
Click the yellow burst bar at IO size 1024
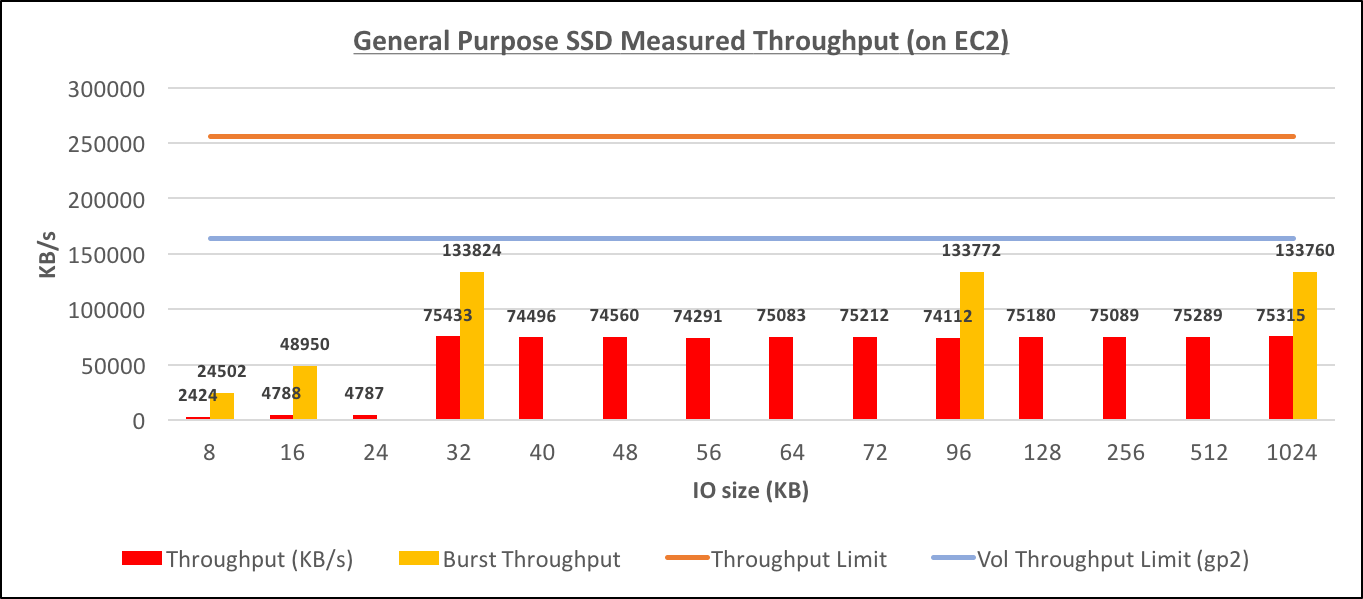tap(1305, 346)
